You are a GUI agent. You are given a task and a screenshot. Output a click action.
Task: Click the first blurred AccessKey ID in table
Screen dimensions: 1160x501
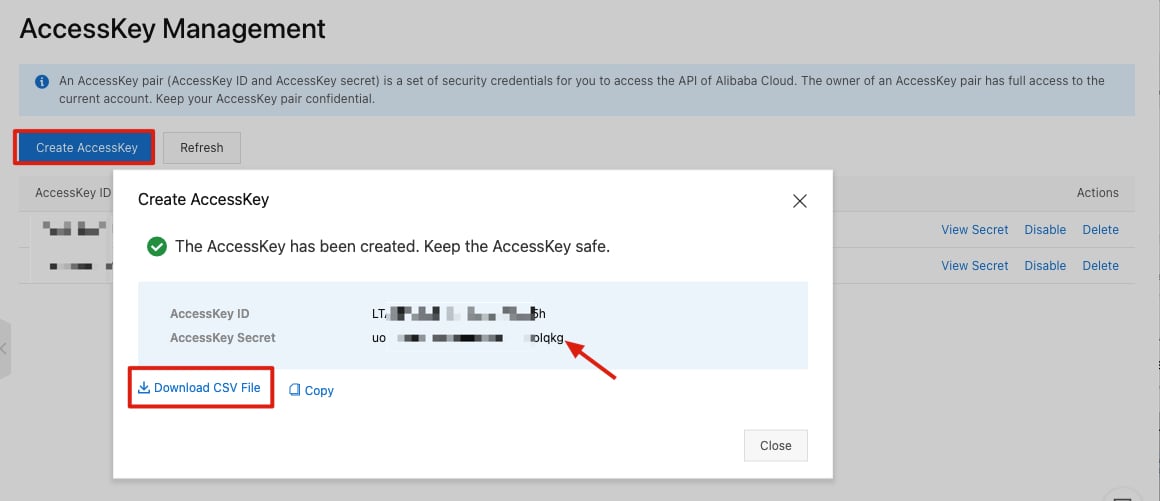tap(74, 229)
